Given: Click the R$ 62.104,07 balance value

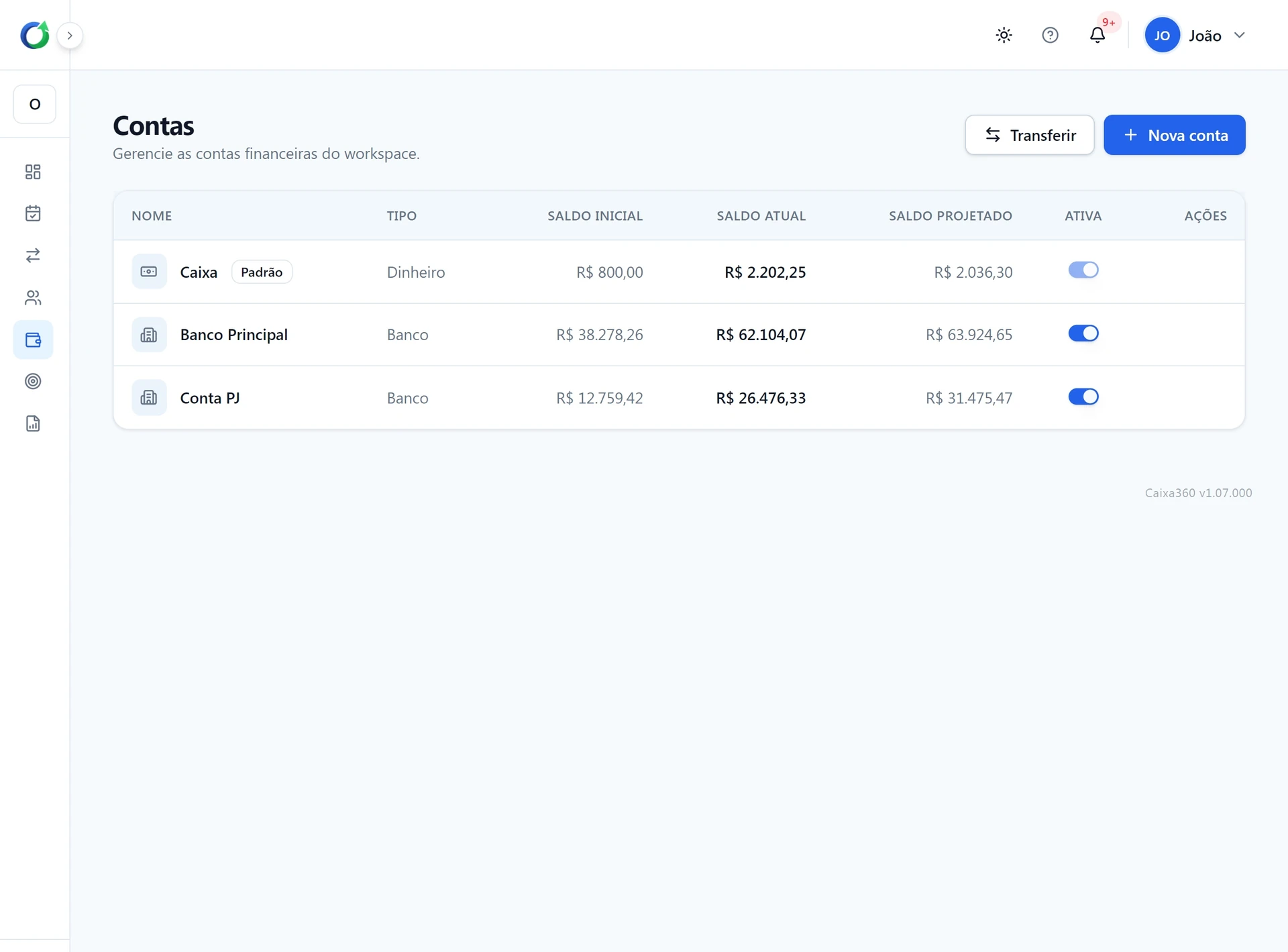Looking at the screenshot, I should [x=761, y=335].
